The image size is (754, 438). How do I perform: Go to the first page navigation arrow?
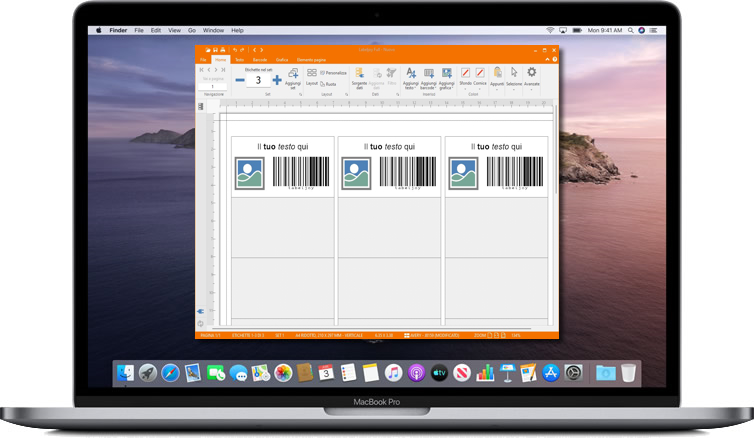pyautogui.click(x=201, y=70)
